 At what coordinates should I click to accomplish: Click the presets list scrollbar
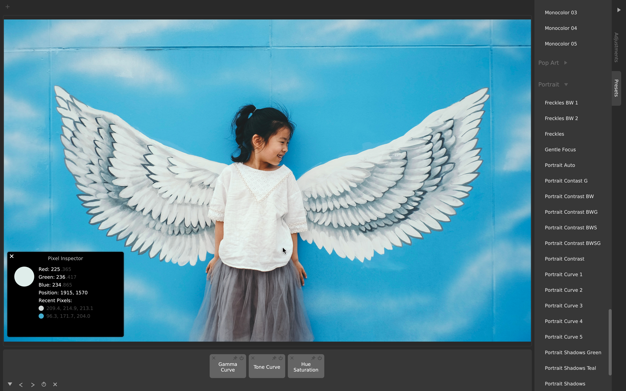[x=610, y=342]
